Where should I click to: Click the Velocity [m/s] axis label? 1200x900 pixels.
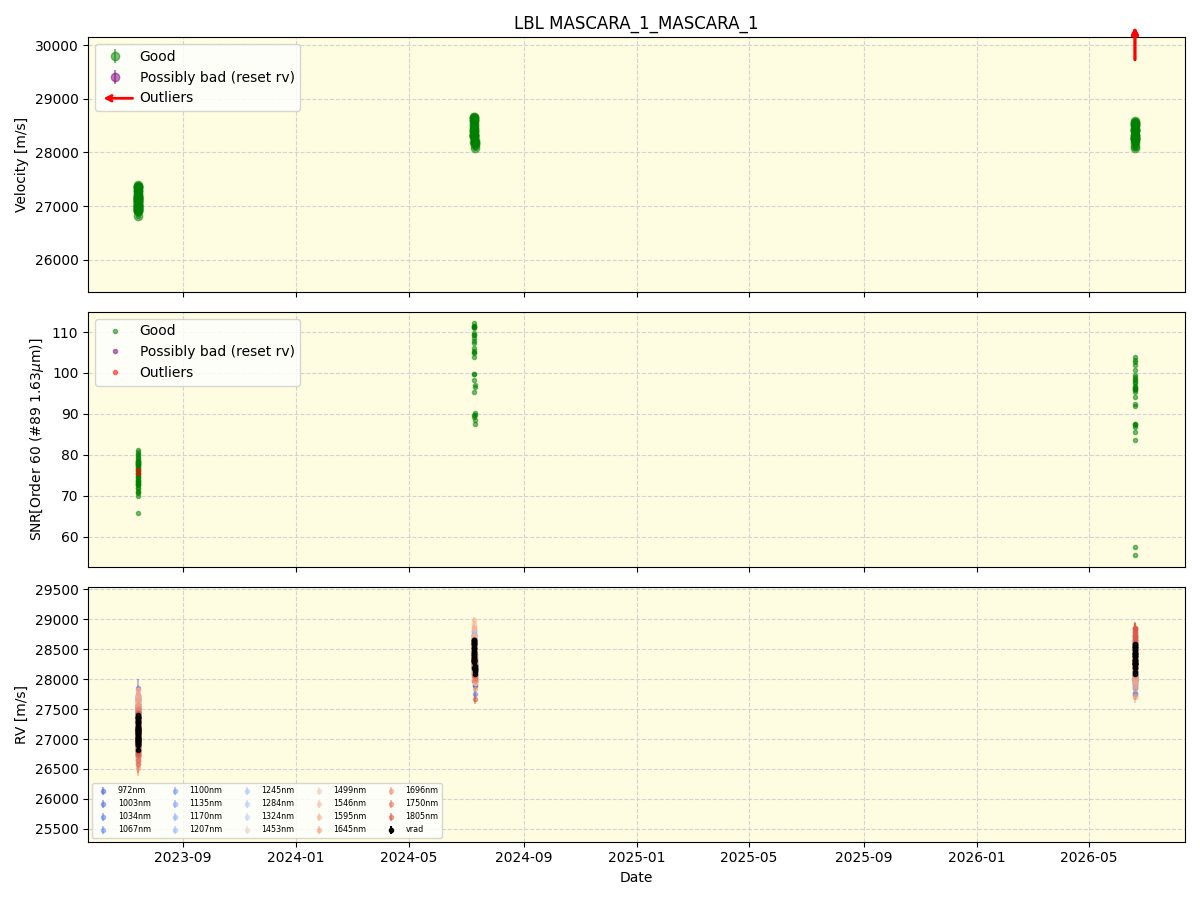point(21,165)
